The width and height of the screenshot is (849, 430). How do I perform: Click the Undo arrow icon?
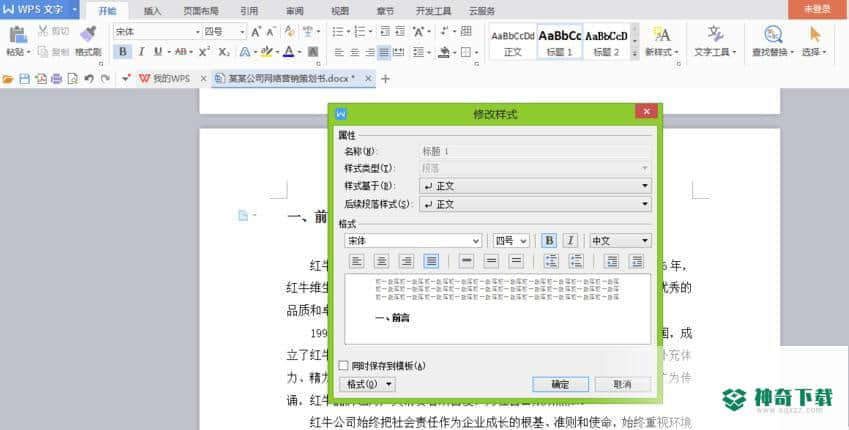(89, 79)
